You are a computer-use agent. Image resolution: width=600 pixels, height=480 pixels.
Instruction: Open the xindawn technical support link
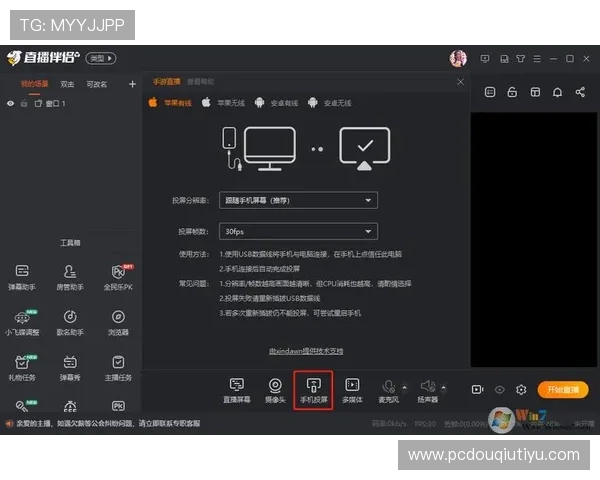[306, 351]
